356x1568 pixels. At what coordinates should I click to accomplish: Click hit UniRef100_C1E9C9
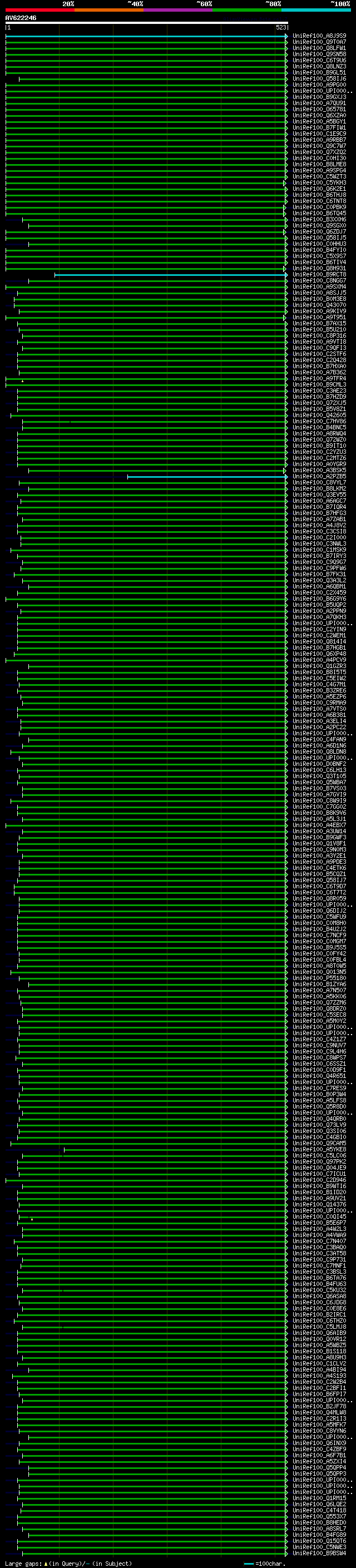pyautogui.click(x=319, y=135)
